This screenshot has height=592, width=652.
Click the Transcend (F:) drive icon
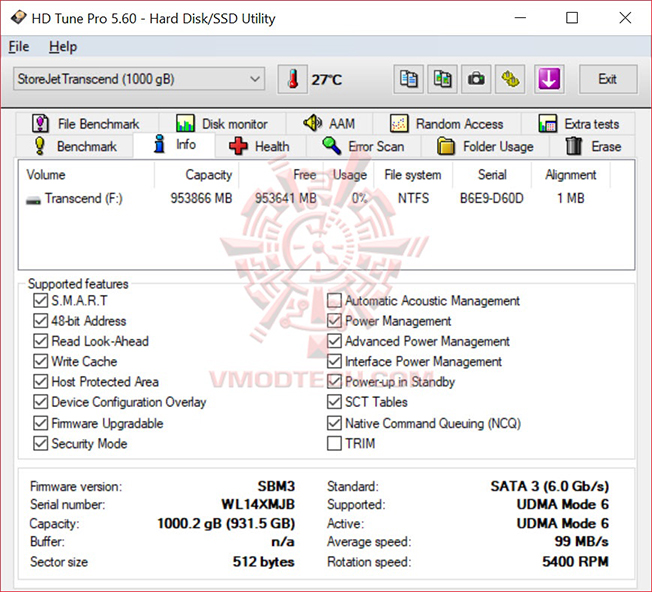(33, 200)
